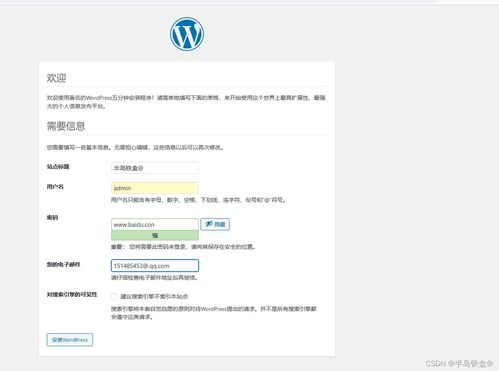Click the 需要信息 heading
The width and height of the screenshot is (499, 371).
click(66, 126)
